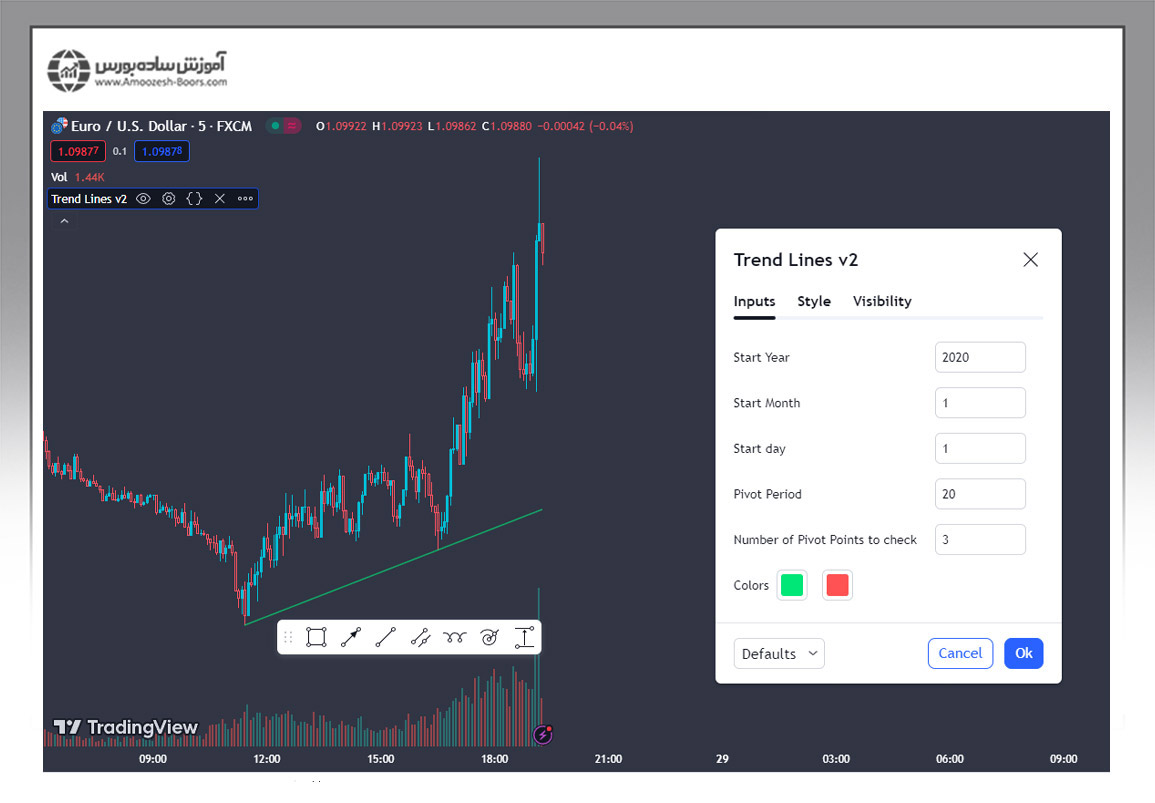Remove Trend Lines v2 indicator from the chart
Viewport: 1155px width, 803px height.
(x=220, y=199)
